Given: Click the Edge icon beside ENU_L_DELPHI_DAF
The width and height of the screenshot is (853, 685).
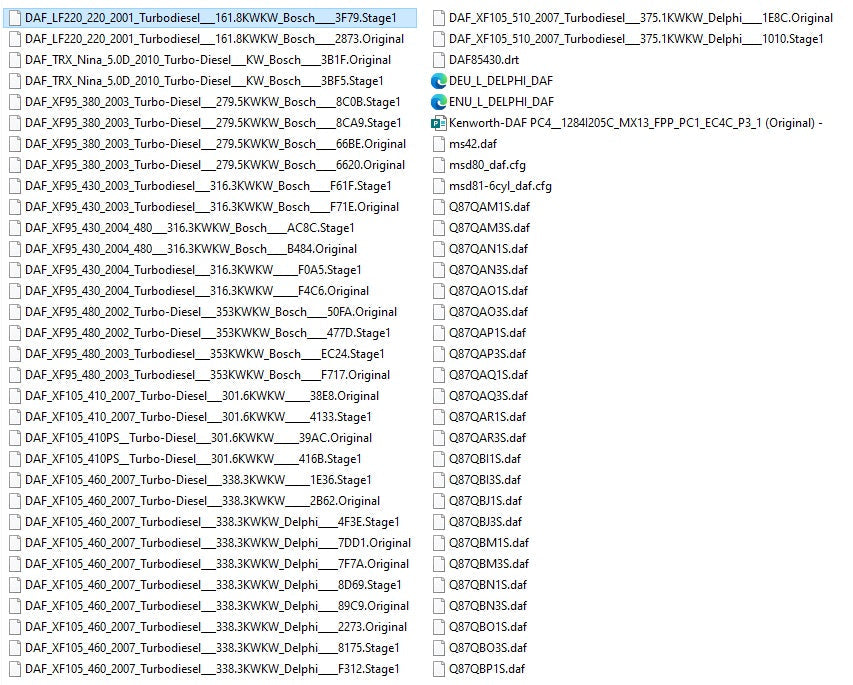Looking at the screenshot, I should tap(438, 102).
